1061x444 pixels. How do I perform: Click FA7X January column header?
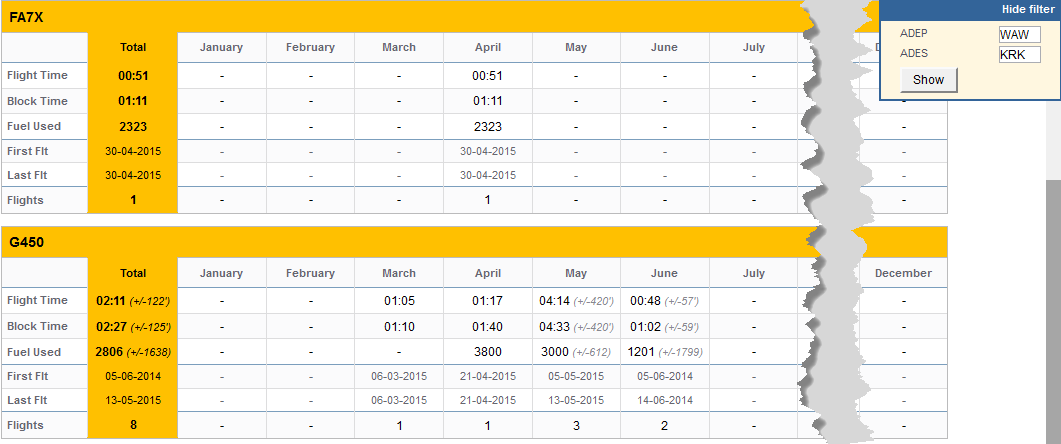point(221,47)
